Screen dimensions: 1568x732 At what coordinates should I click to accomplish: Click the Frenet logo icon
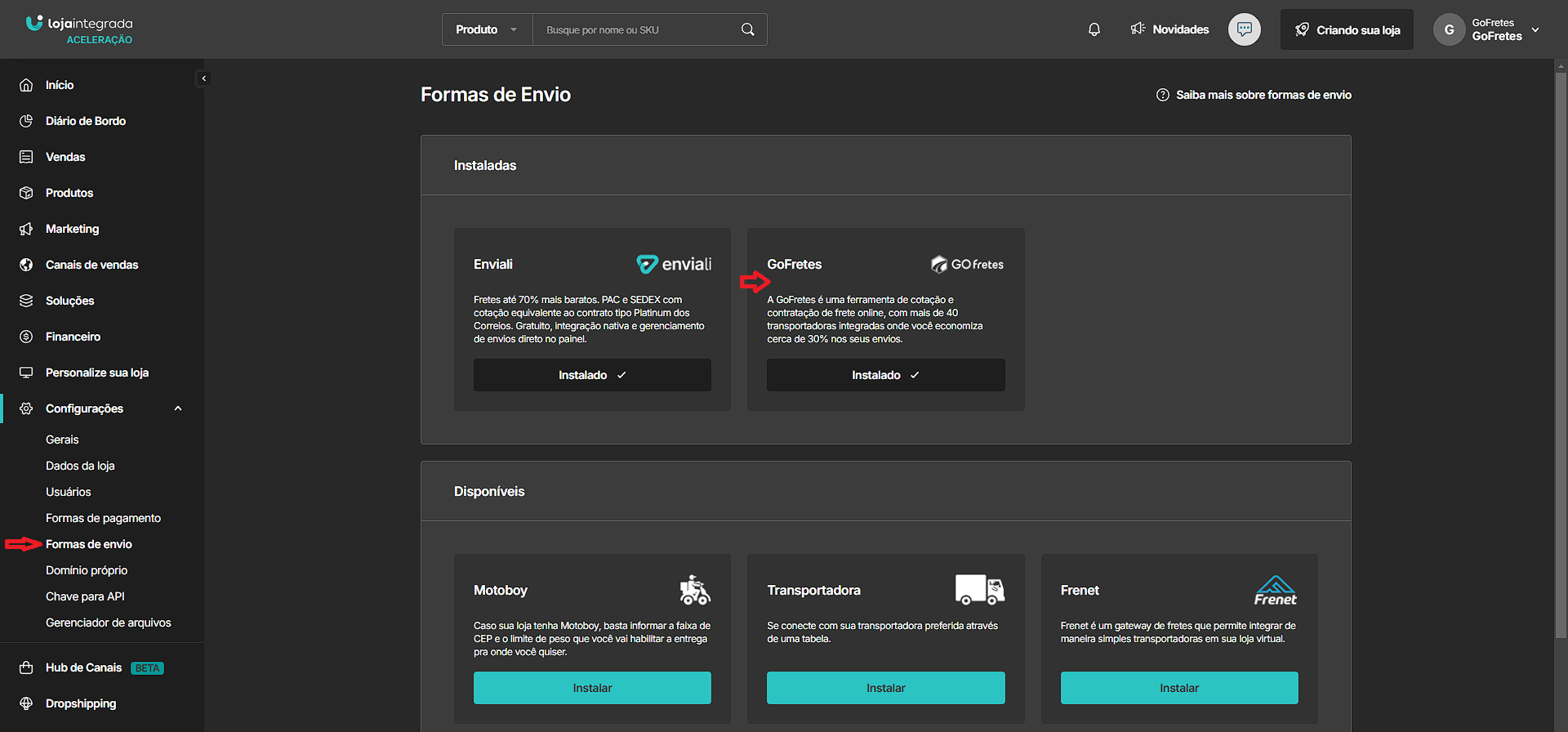[1276, 590]
